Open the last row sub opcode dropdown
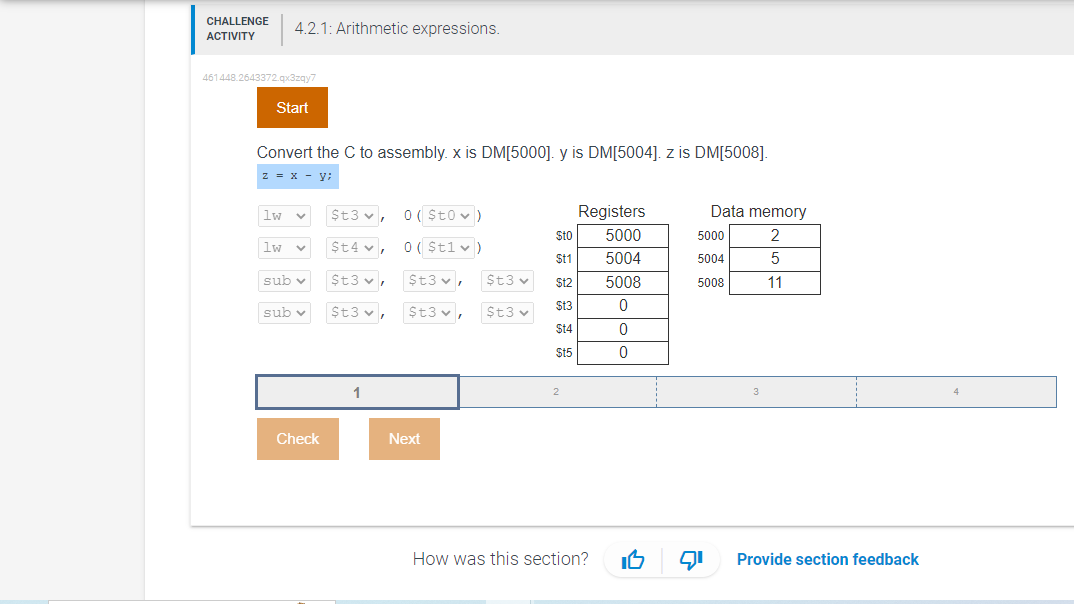1074x604 pixels. click(x=284, y=312)
